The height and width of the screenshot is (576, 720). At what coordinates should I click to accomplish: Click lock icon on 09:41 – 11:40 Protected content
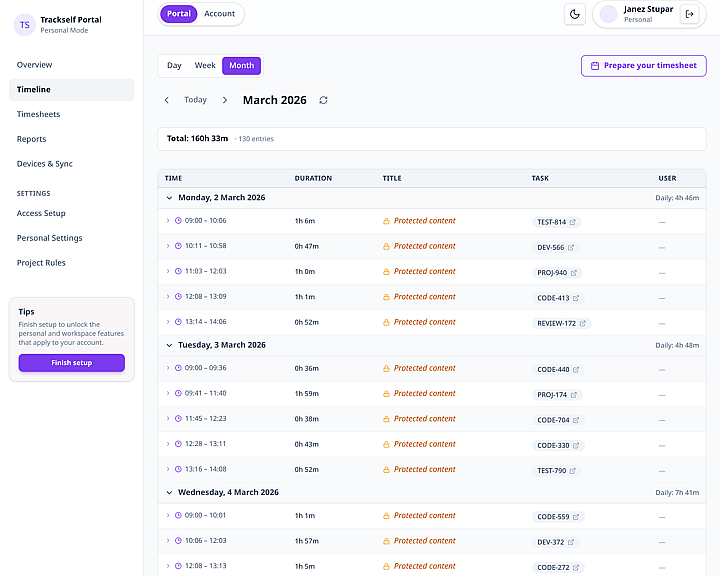[386, 394]
